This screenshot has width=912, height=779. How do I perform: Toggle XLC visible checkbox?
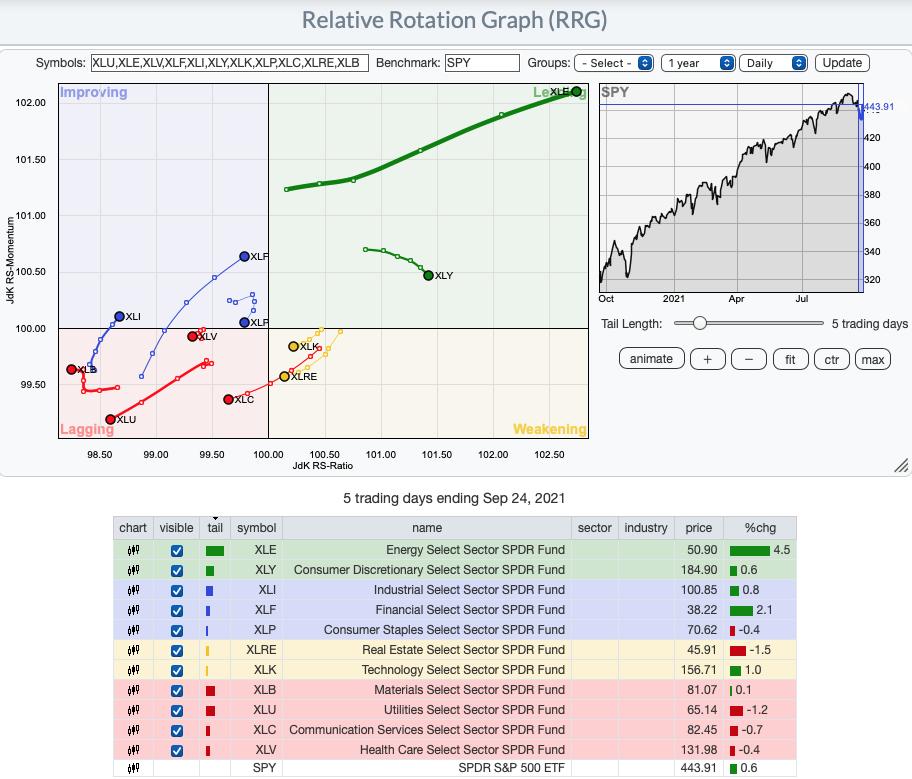[177, 731]
